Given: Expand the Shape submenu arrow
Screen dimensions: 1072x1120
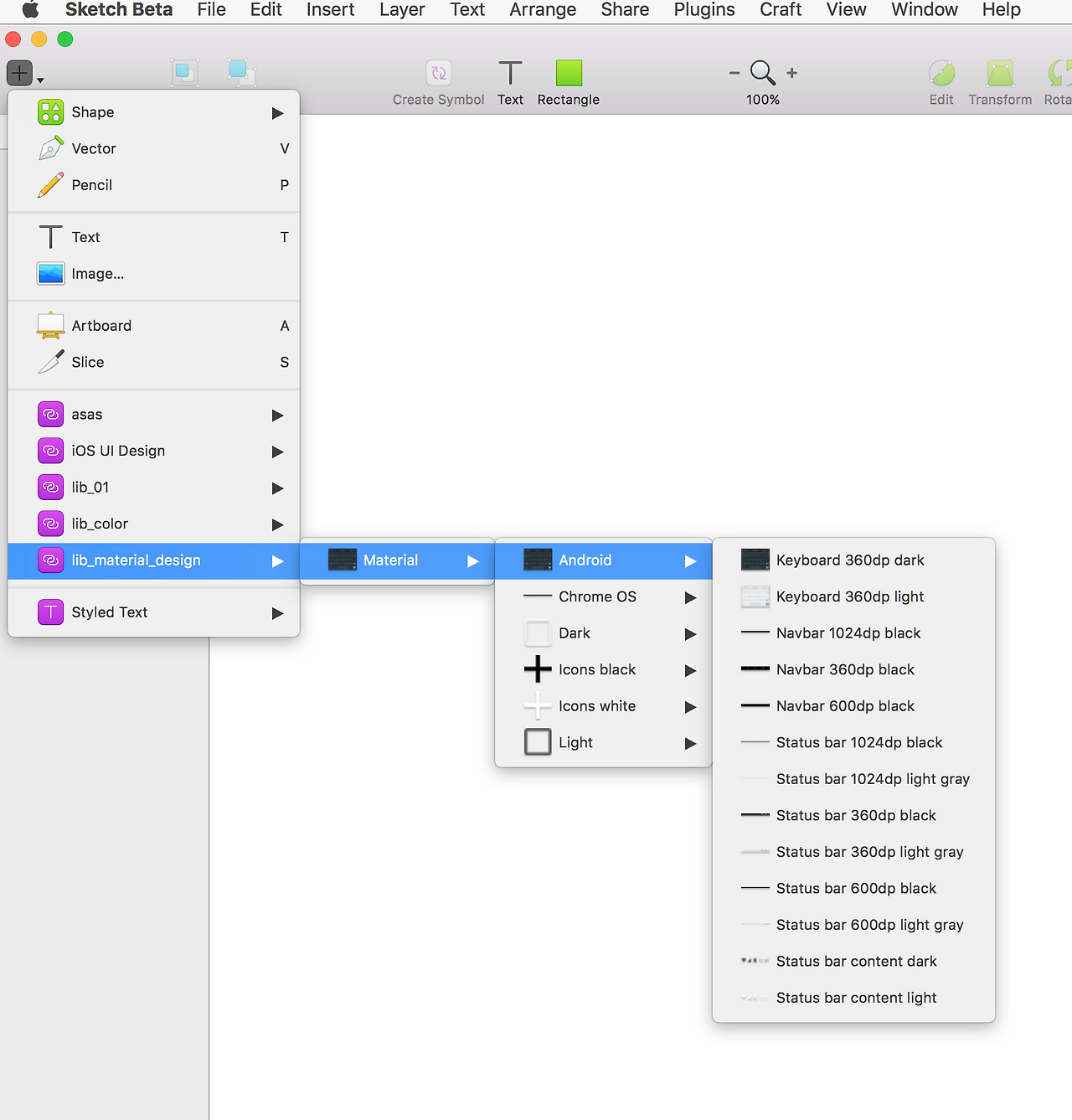Looking at the screenshot, I should click(x=277, y=113).
